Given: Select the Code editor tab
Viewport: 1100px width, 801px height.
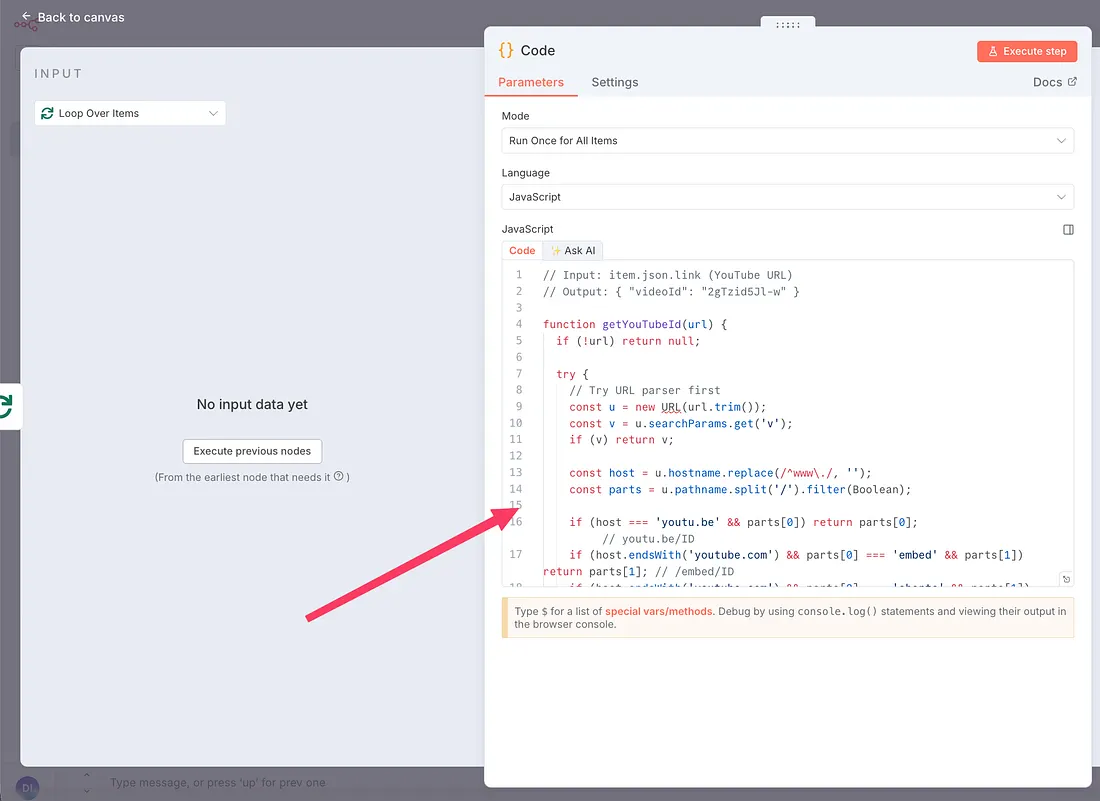Looking at the screenshot, I should click(522, 251).
